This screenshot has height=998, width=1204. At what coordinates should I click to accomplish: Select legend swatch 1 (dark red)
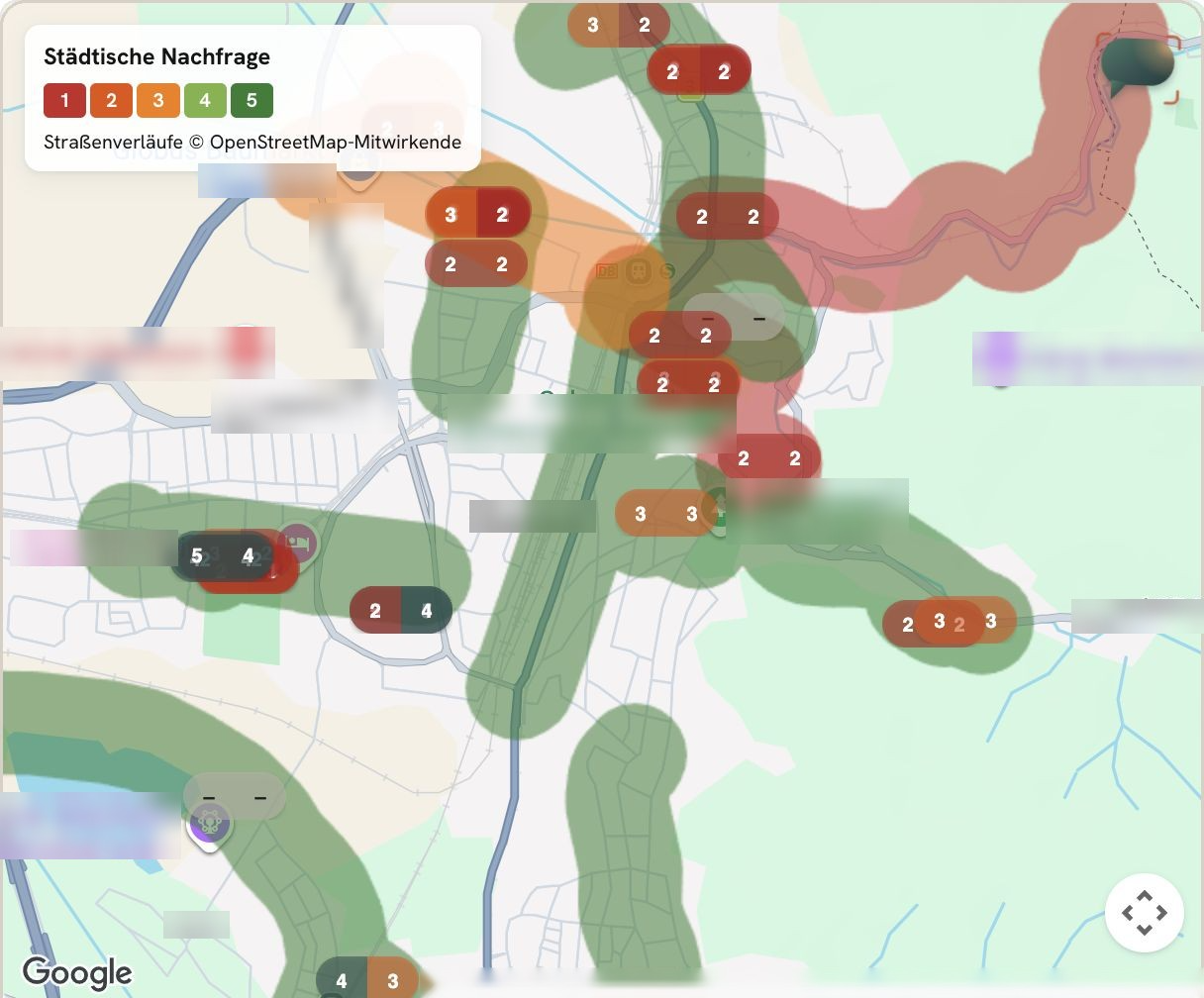(x=64, y=100)
